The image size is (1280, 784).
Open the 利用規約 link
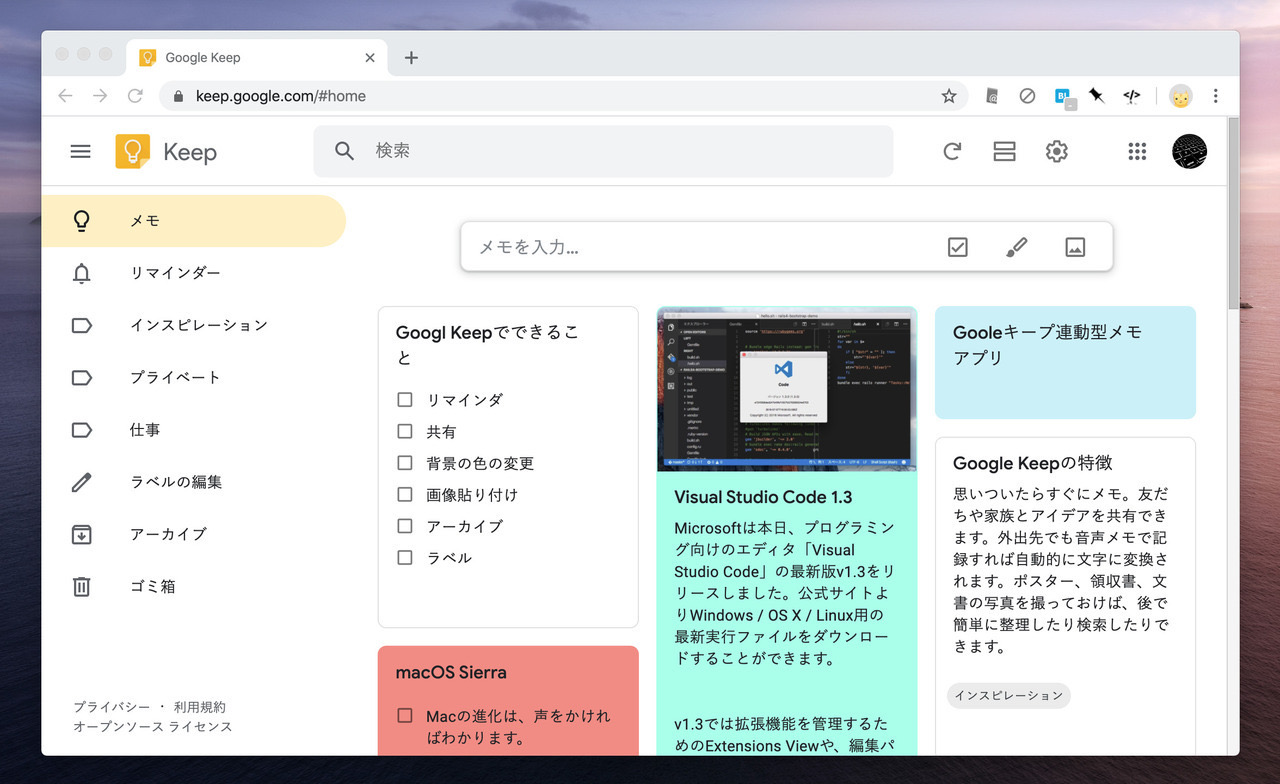(200, 707)
